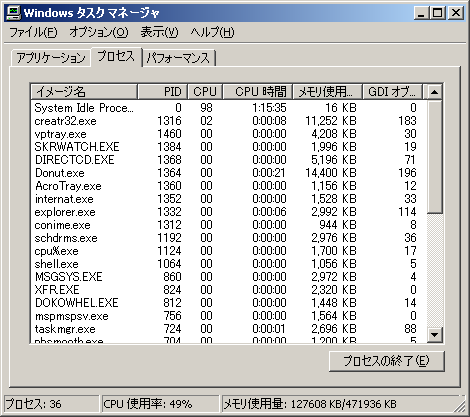Select the SKRWATCH.EXE process
The height and width of the screenshot is (417, 470).
pyautogui.click(x=229, y=147)
